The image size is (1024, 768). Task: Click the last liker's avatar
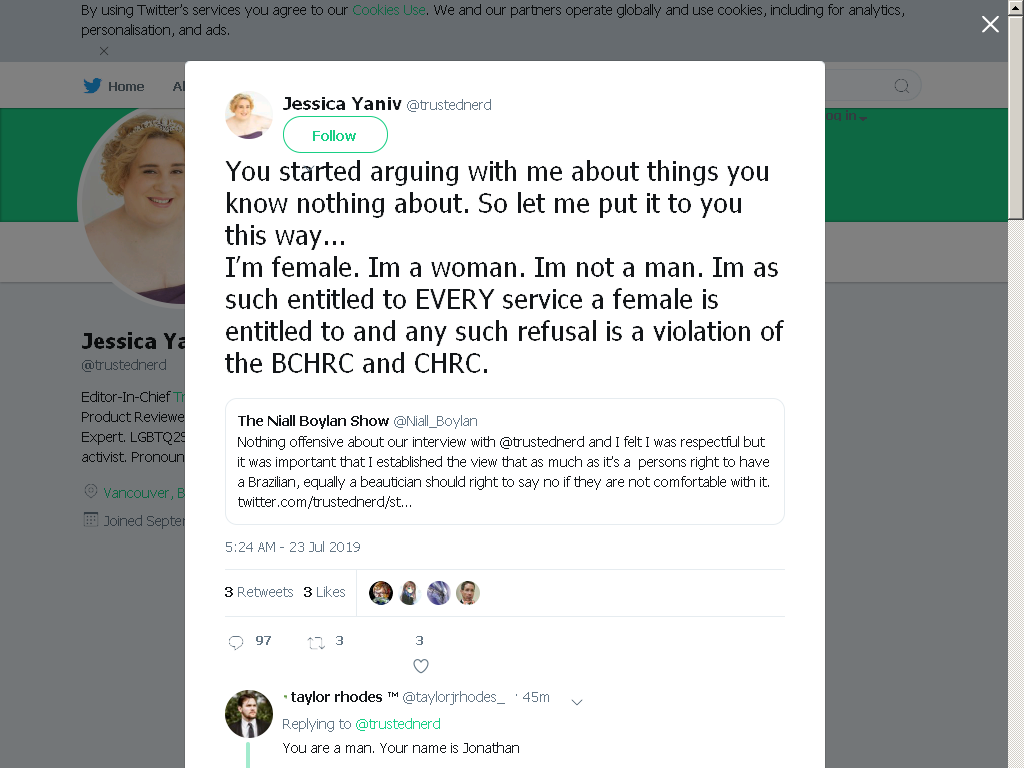468,593
